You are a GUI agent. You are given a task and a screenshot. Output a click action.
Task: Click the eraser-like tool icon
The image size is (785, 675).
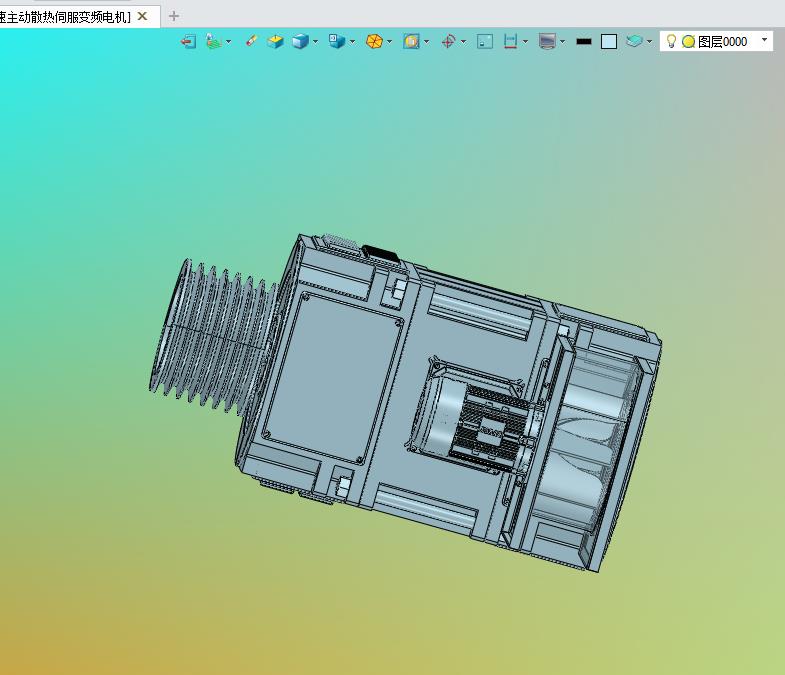click(x=251, y=42)
